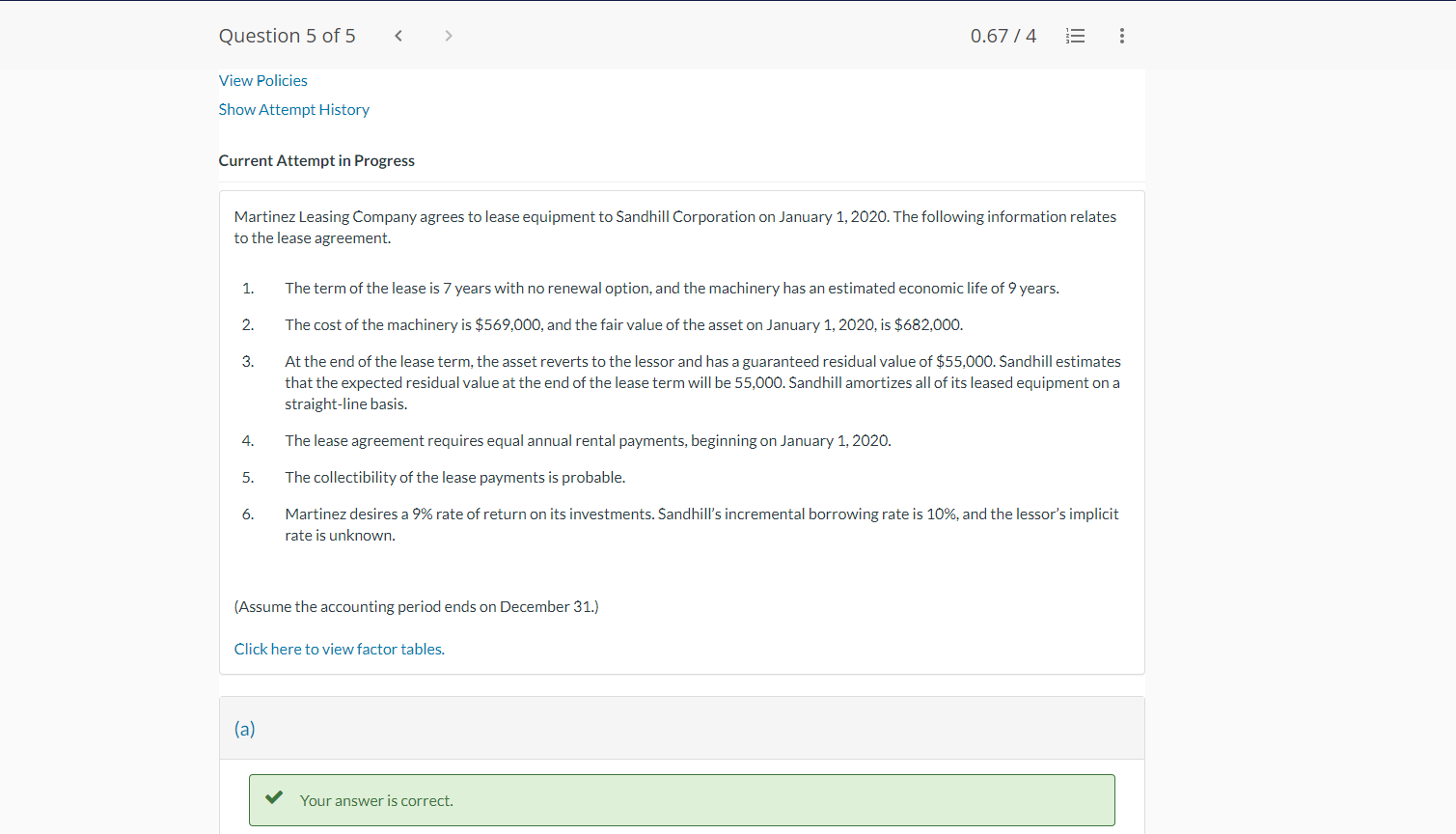Click the (a) section header bar
Screen dimensions: 1456x834
681,729
